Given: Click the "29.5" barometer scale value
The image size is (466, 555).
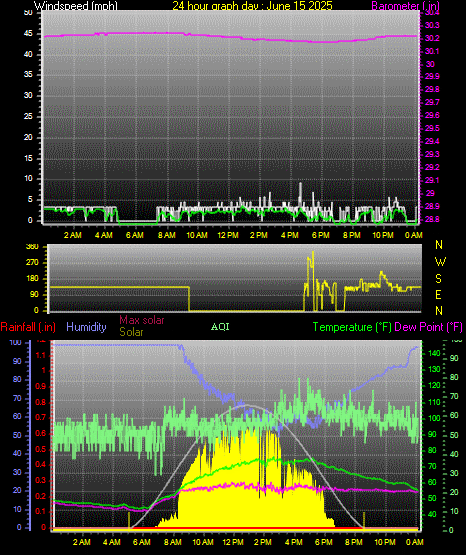Looking at the screenshot, I should pos(432,128).
